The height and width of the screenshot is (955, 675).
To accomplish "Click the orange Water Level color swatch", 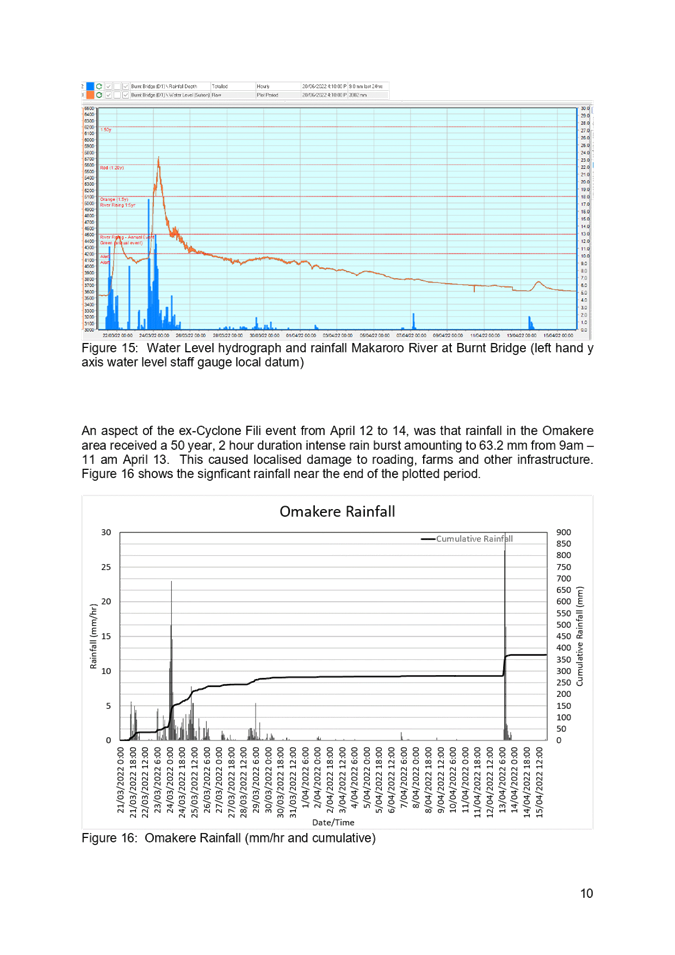I will pos(90,95).
